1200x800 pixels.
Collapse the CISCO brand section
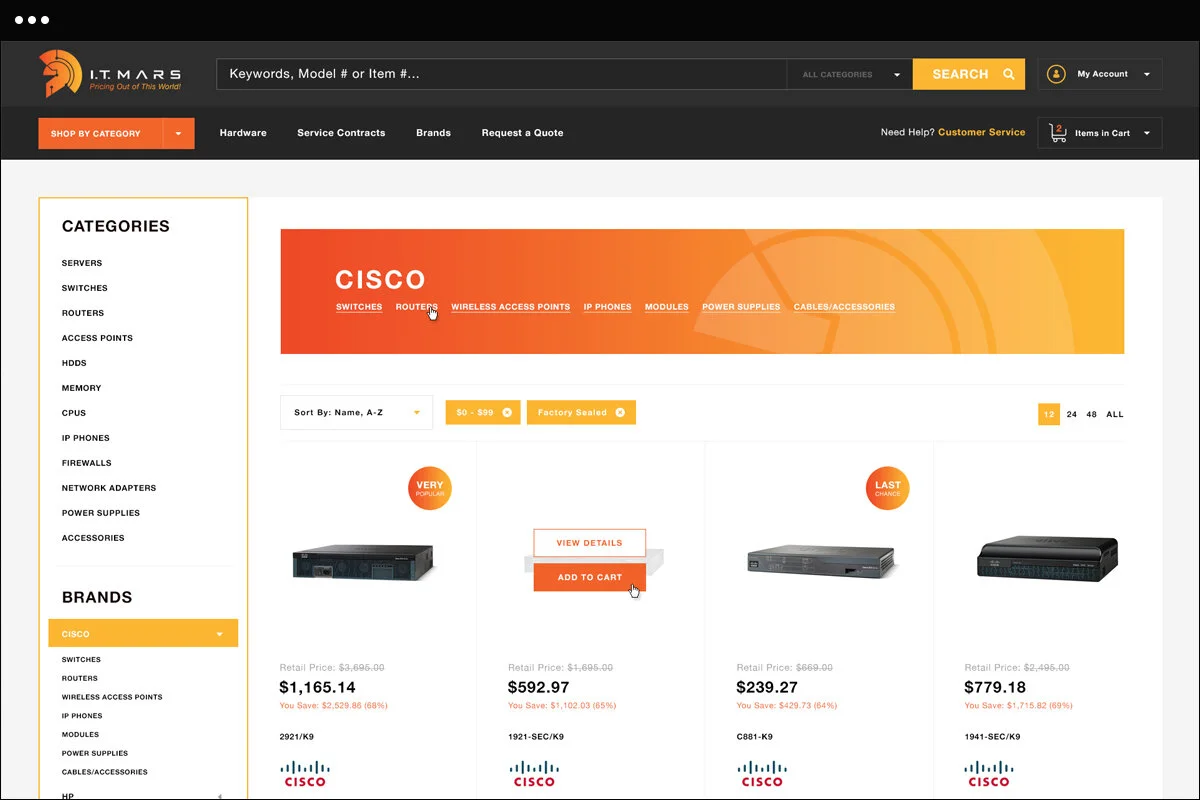point(222,632)
